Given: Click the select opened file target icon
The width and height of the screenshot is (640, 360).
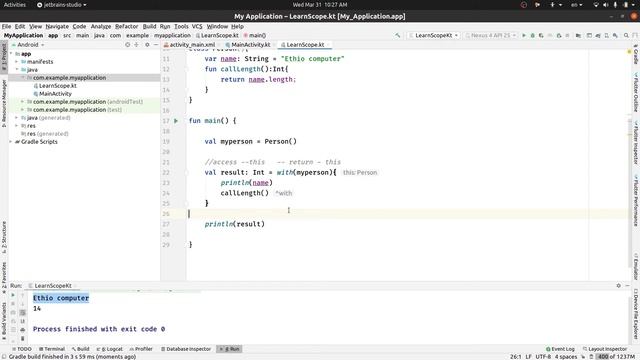Looking at the screenshot, I should [127, 44].
